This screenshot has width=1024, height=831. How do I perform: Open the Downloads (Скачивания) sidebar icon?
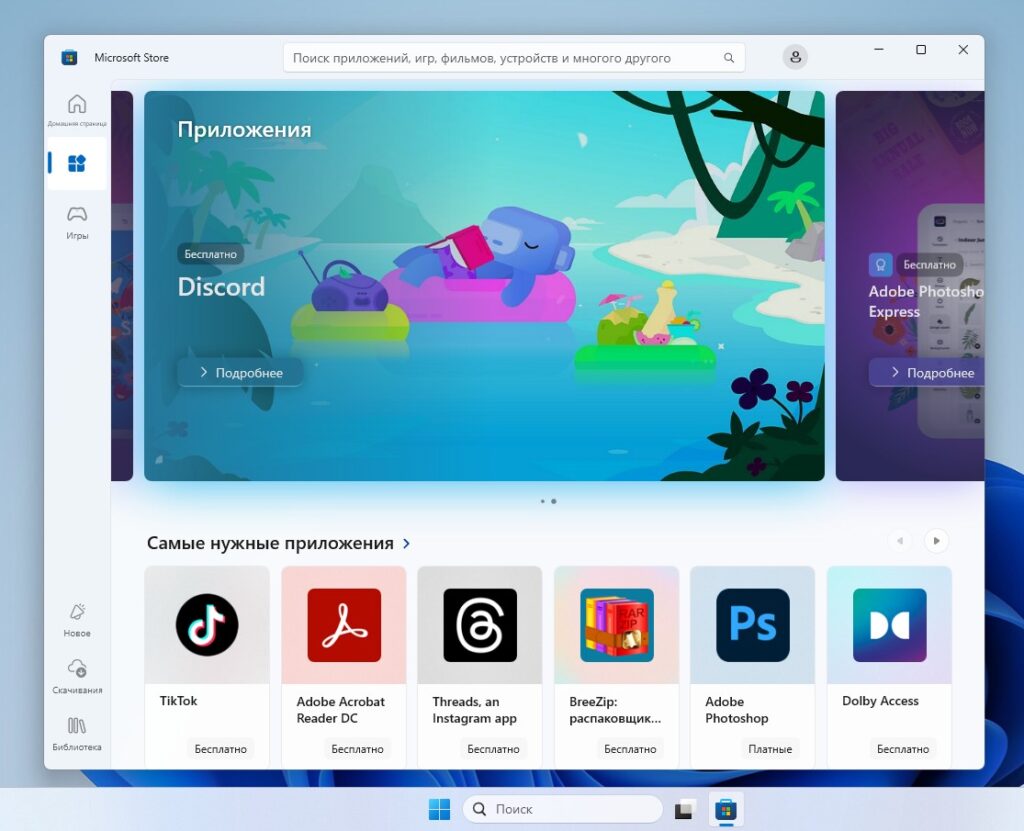77,677
